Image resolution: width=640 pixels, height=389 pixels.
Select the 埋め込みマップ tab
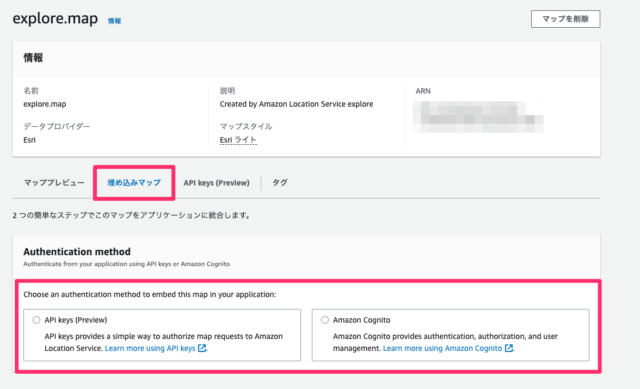pyautogui.click(x=134, y=182)
